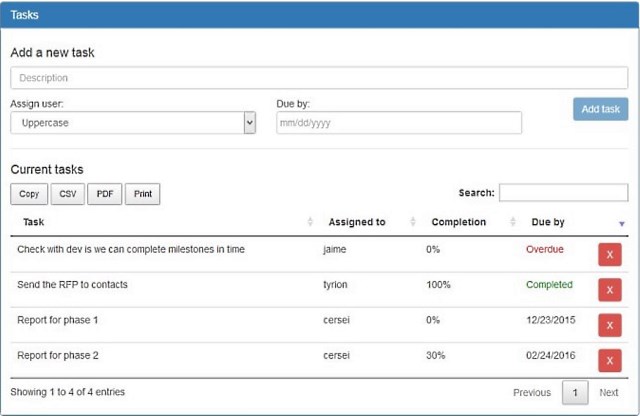
Task: Click the Due by date field
Action: (x=399, y=122)
